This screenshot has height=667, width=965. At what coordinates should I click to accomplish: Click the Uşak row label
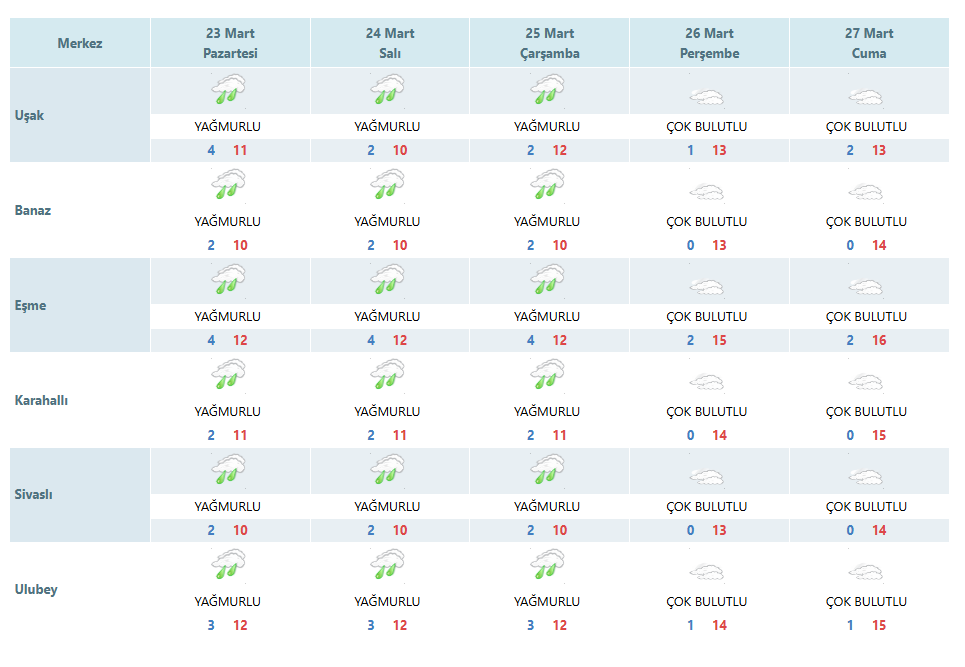30,115
